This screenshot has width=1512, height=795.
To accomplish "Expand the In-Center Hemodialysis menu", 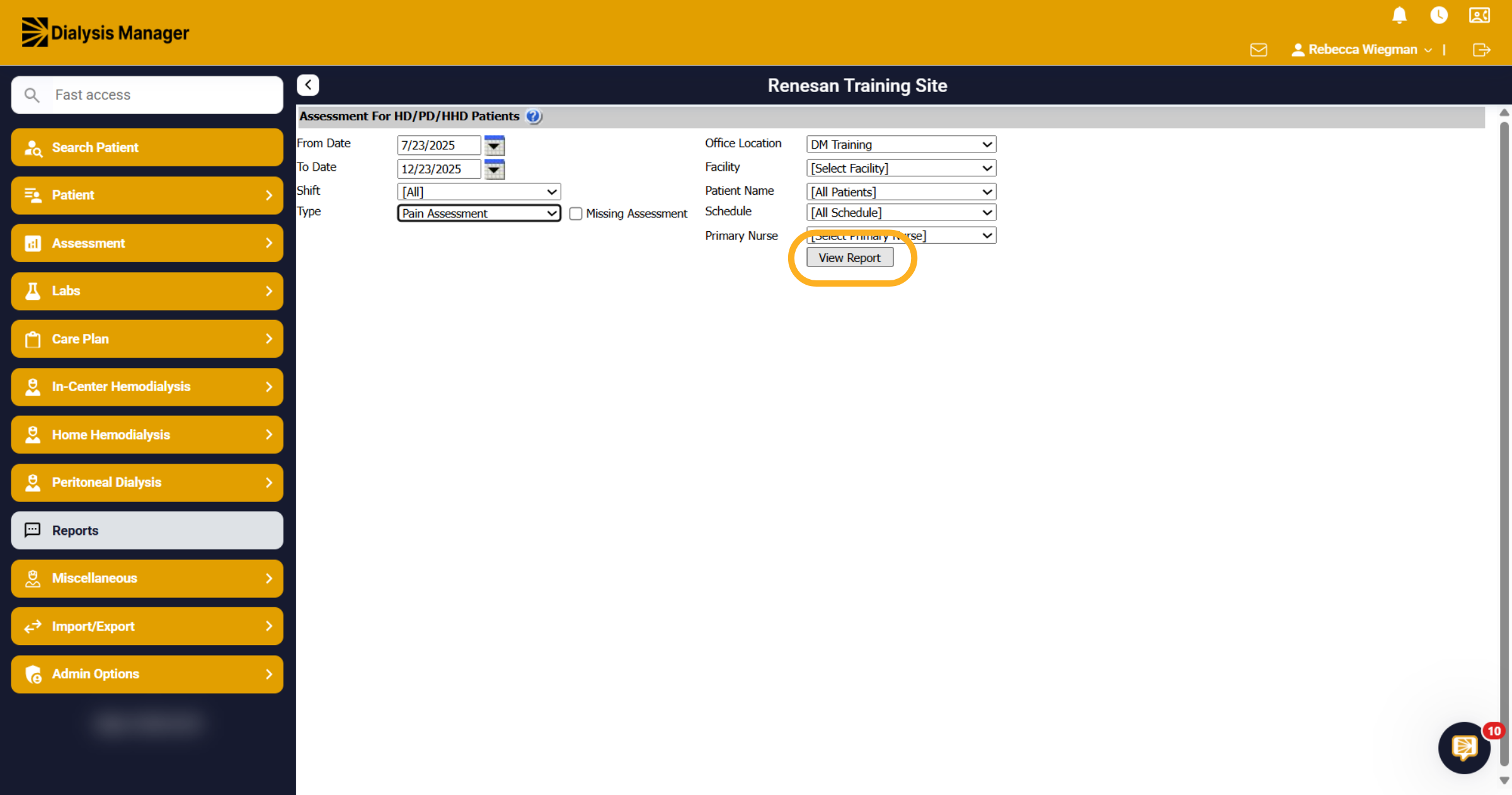I will tap(147, 387).
